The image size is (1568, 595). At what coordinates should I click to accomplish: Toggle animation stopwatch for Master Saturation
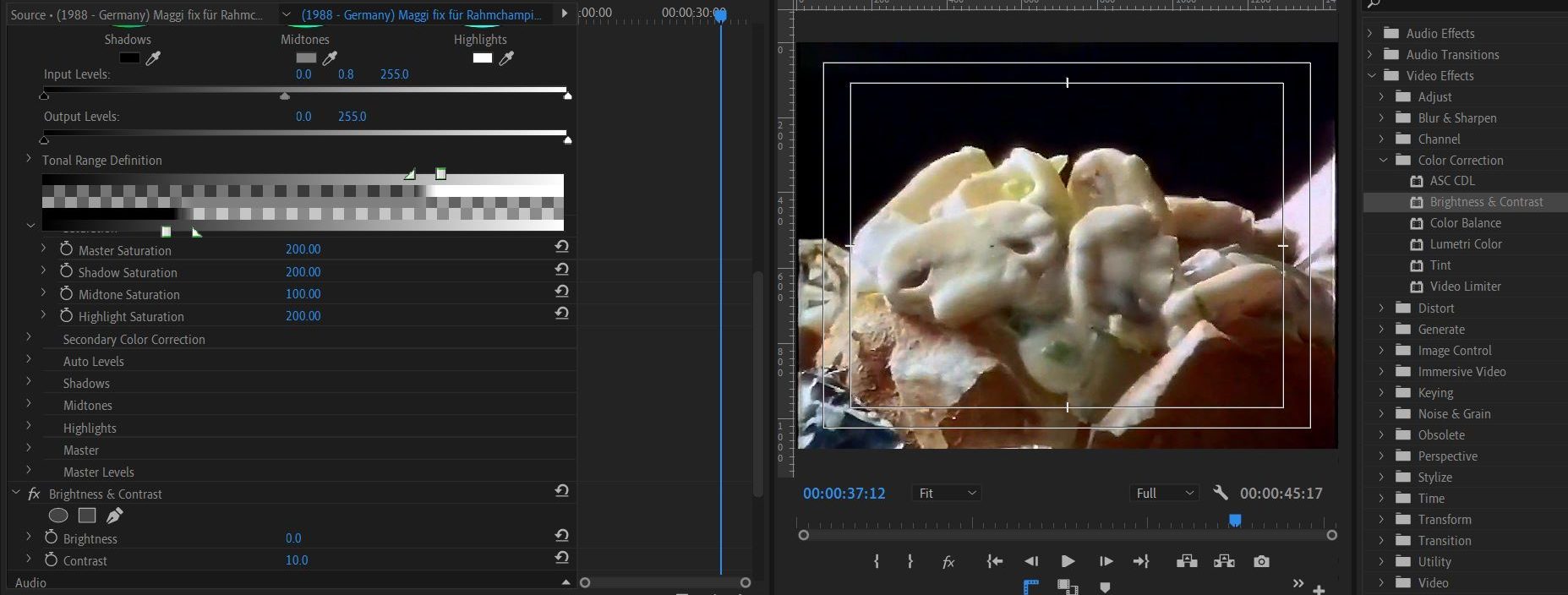point(66,248)
